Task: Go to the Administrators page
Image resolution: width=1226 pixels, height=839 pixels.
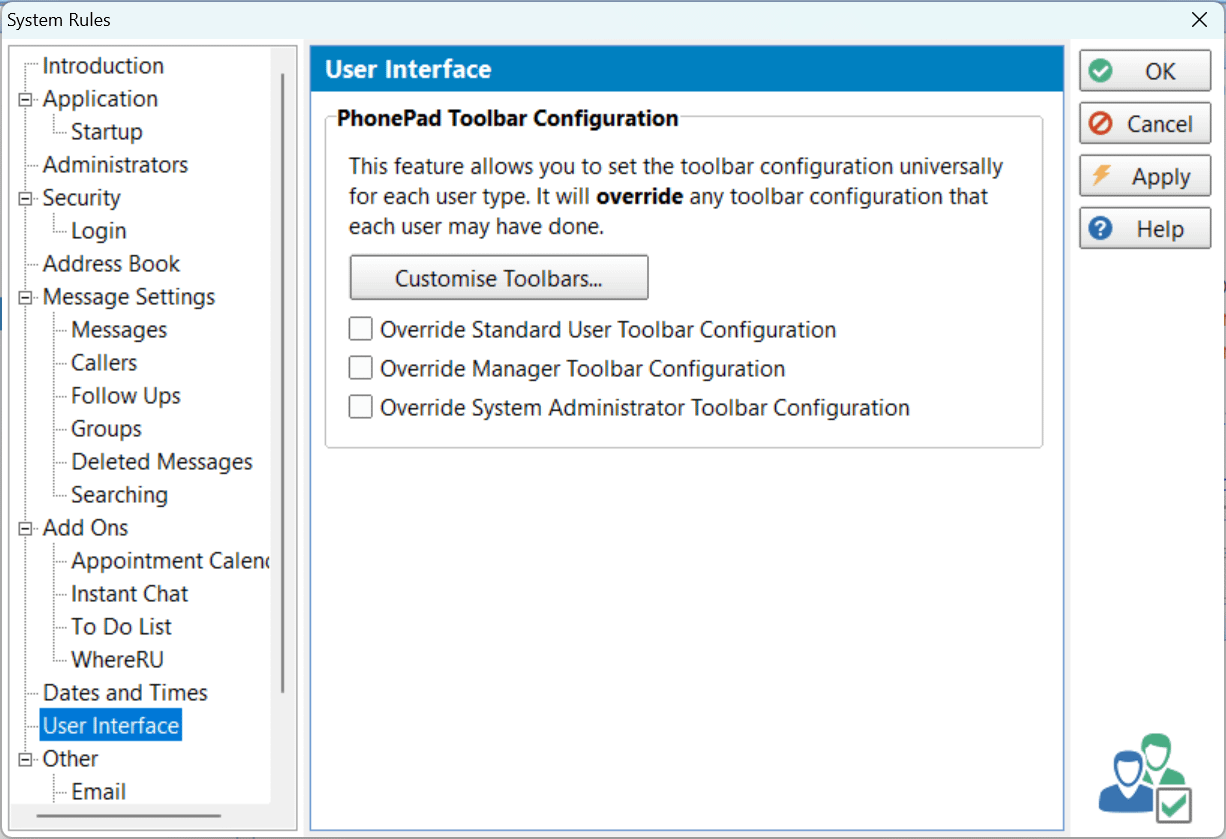Action: 115,165
